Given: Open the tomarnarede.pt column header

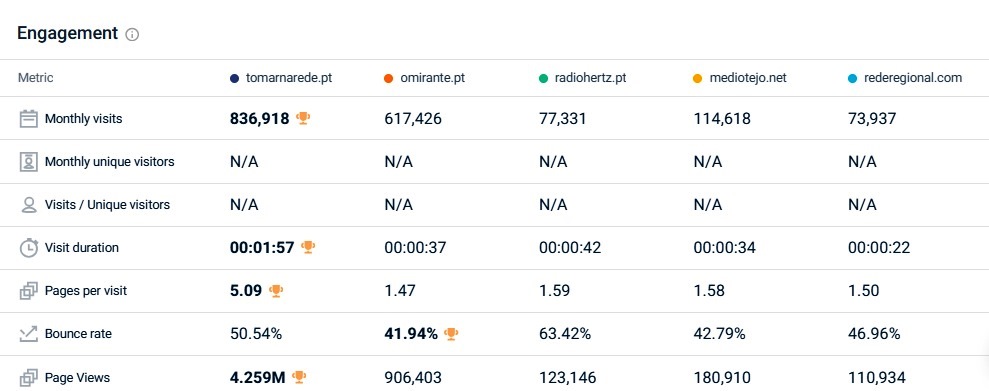Looking at the screenshot, I should 281,78.
